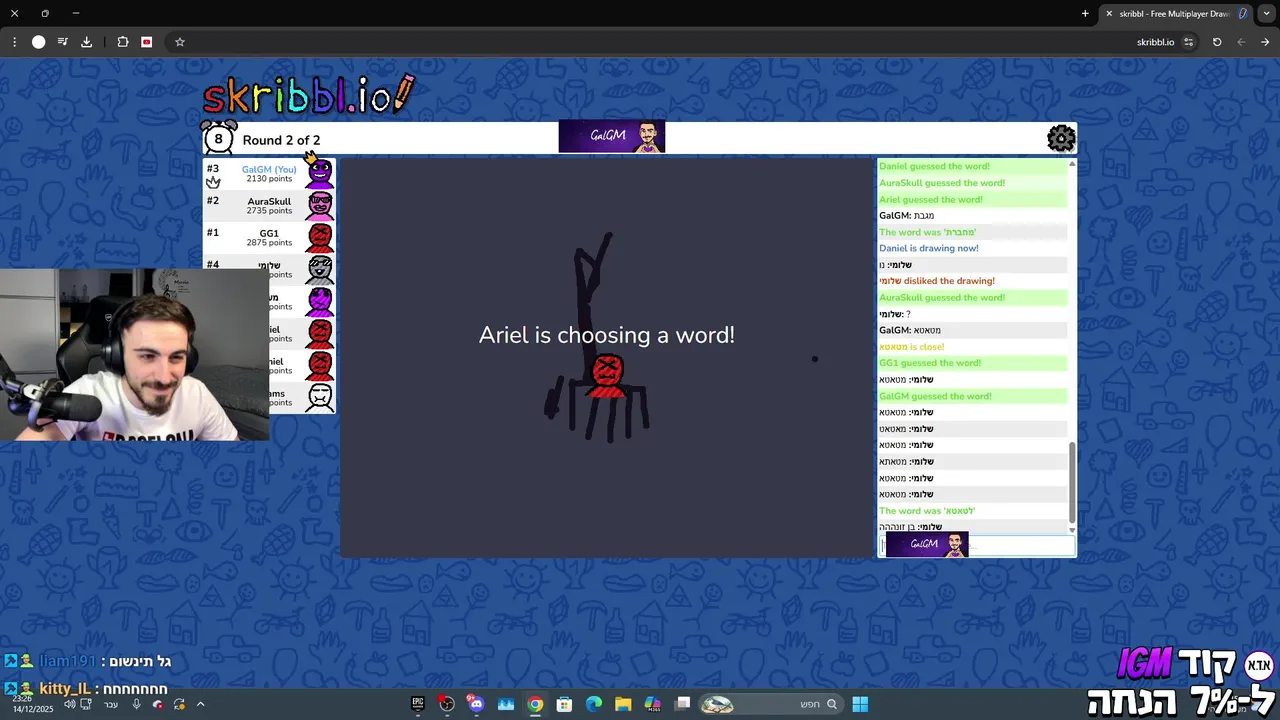Open a new browser tab
The width and height of the screenshot is (1280, 720).
(1085, 13)
